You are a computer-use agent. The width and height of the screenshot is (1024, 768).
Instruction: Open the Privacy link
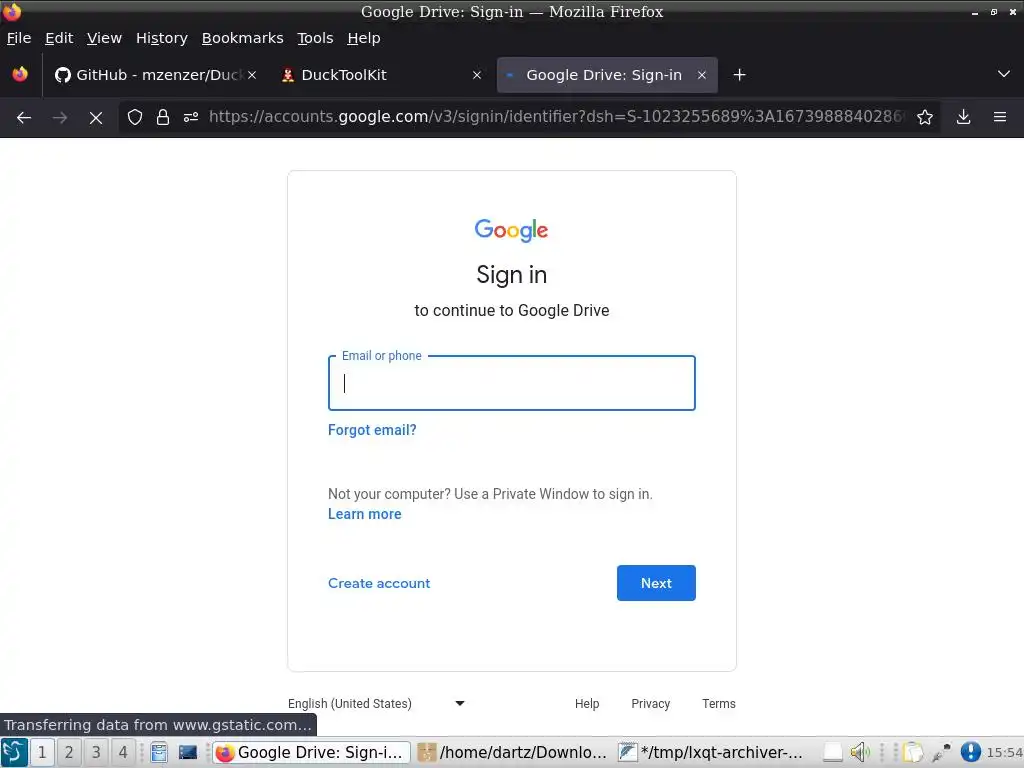point(650,703)
